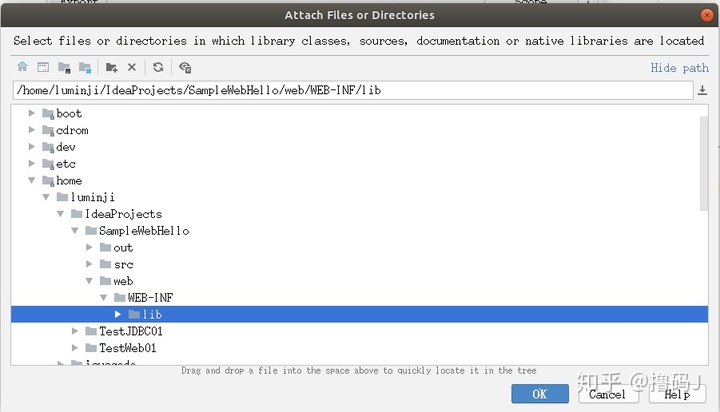The image size is (720, 412).
Task: Select the cdrom folder row
Action: coord(359,130)
